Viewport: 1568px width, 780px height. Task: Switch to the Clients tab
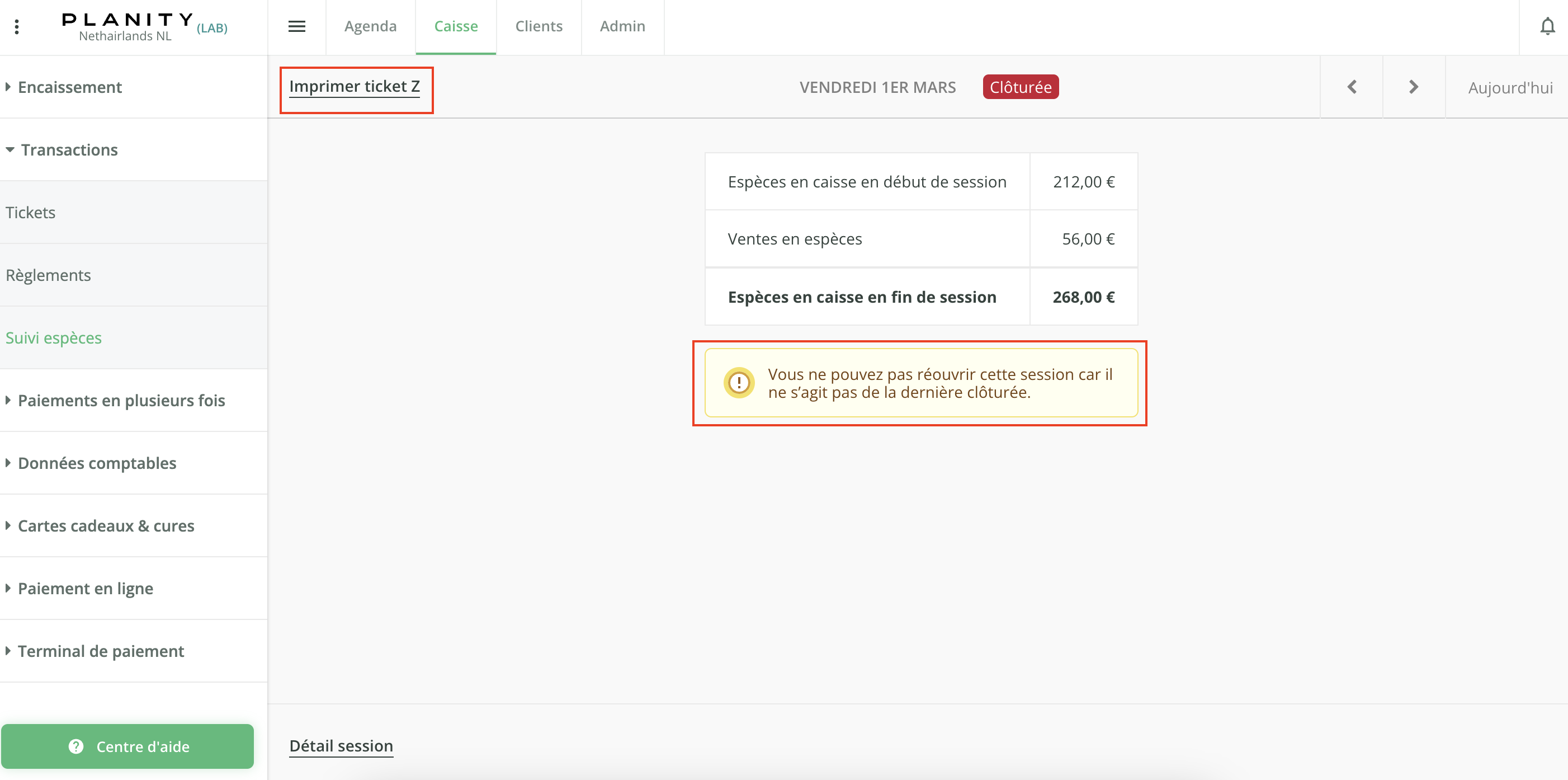(x=539, y=27)
